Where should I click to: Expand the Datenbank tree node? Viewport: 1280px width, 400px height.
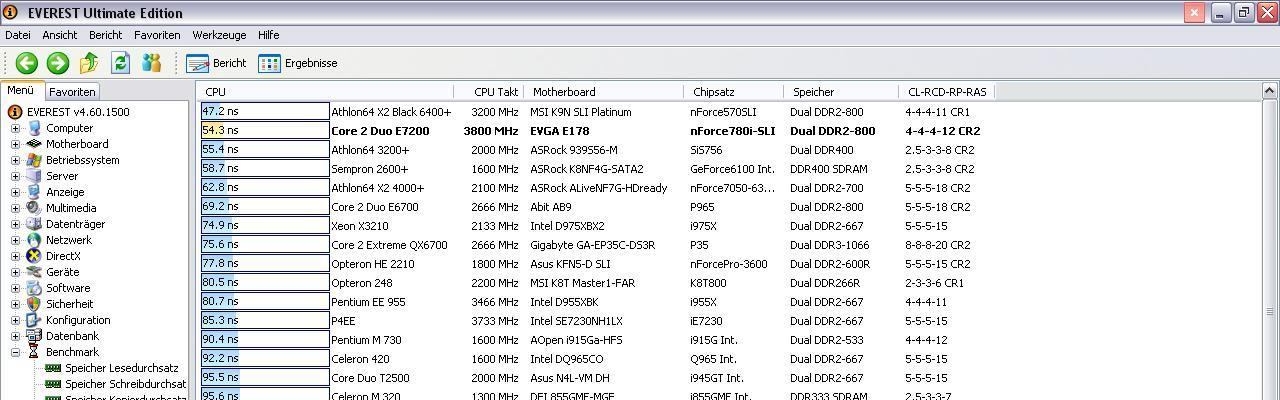click(15, 336)
